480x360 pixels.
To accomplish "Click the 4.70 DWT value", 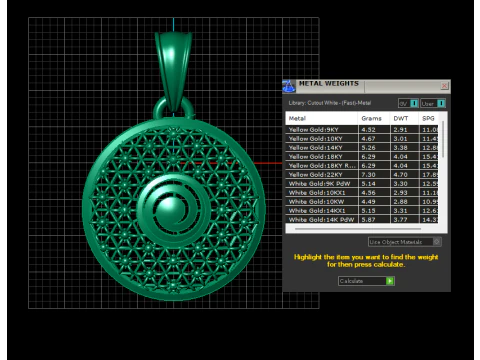I will click(400, 175).
